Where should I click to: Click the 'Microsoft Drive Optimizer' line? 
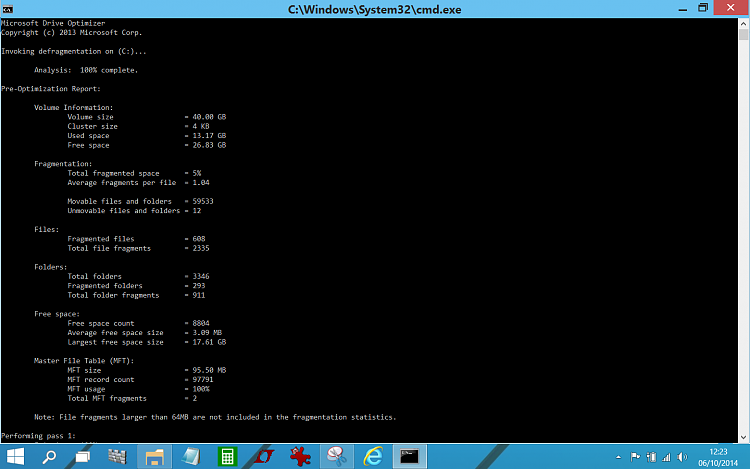(53, 23)
